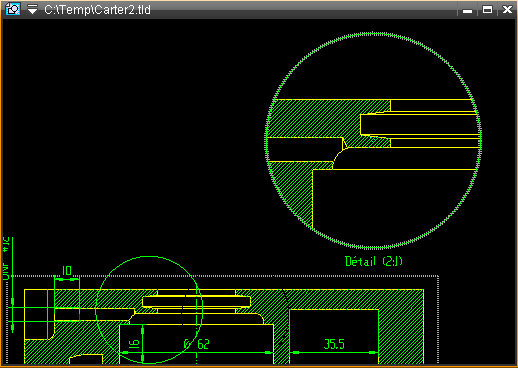This screenshot has width=518, height=368.
Task: Select the dotted border of detail view
Action: click(x=373, y=33)
